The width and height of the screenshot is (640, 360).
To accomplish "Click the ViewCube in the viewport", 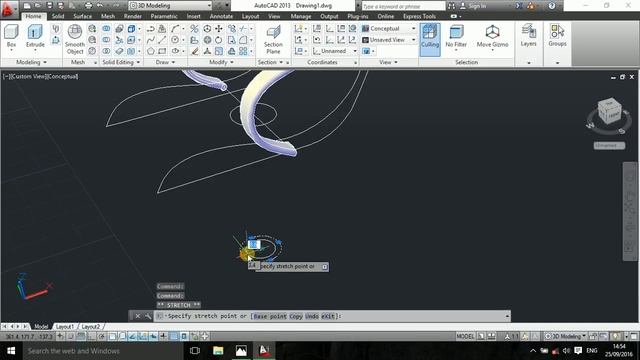I will pyautogui.click(x=609, y=111).
